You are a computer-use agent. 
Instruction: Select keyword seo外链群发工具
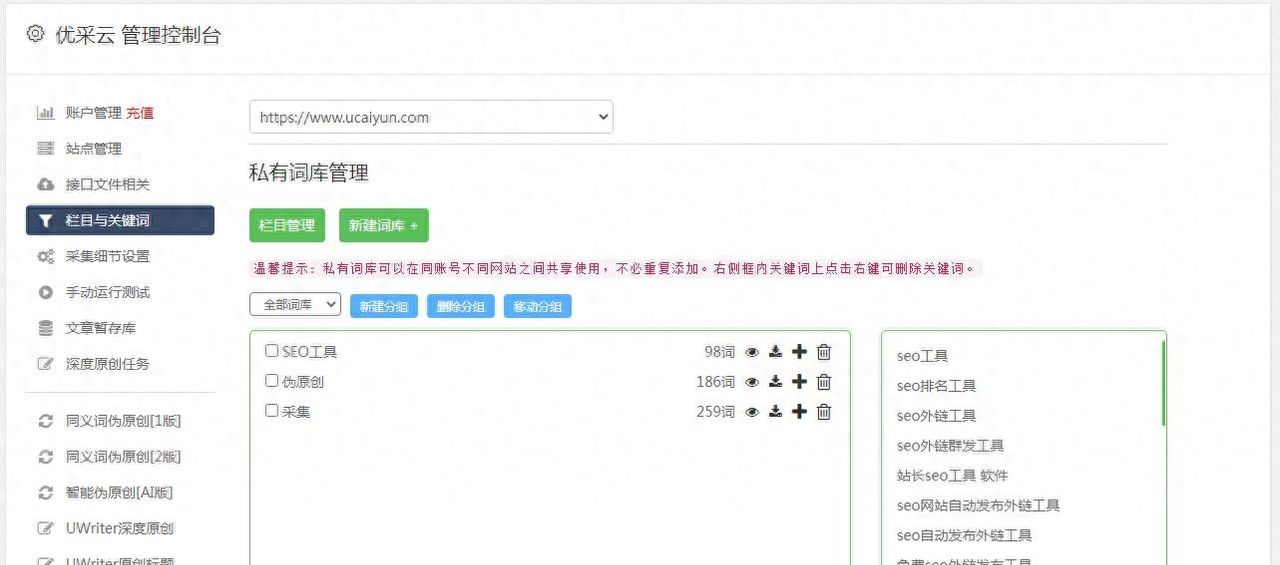[x=951, y=446]
